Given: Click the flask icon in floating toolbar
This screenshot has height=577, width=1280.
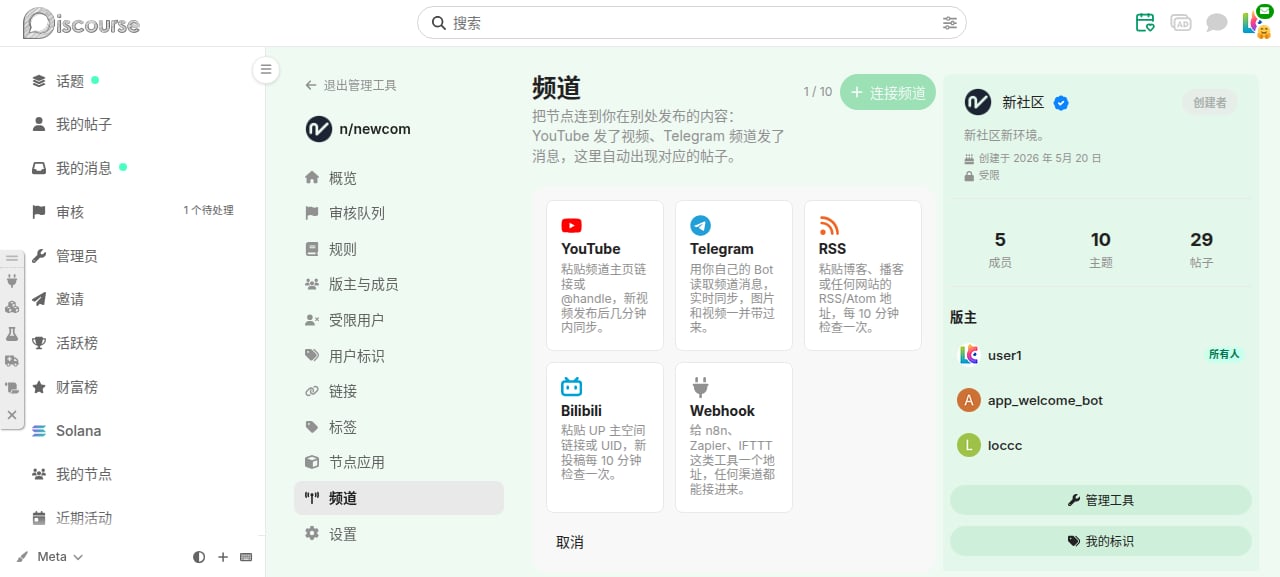Looking at the screenshot, I should 12,334.
